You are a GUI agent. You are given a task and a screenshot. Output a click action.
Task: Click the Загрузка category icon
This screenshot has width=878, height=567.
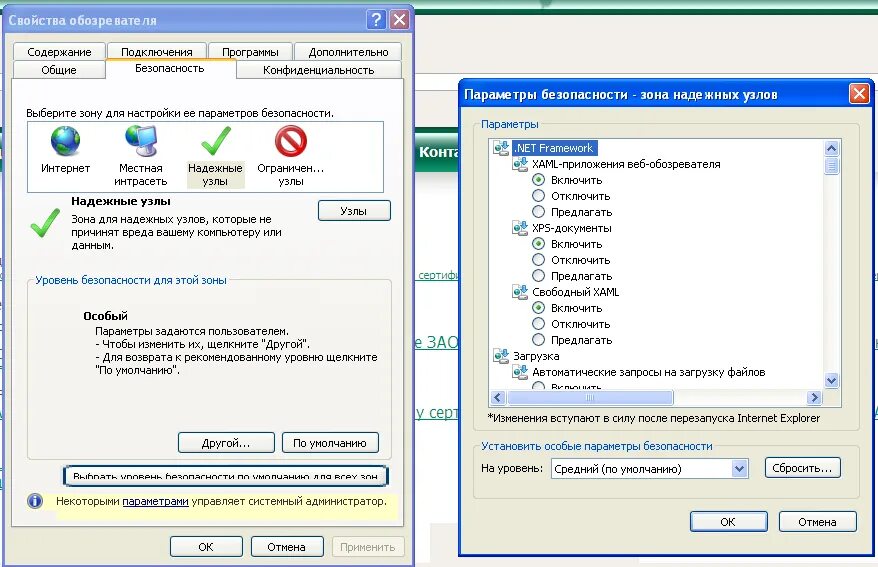click(x=501, y=355)
